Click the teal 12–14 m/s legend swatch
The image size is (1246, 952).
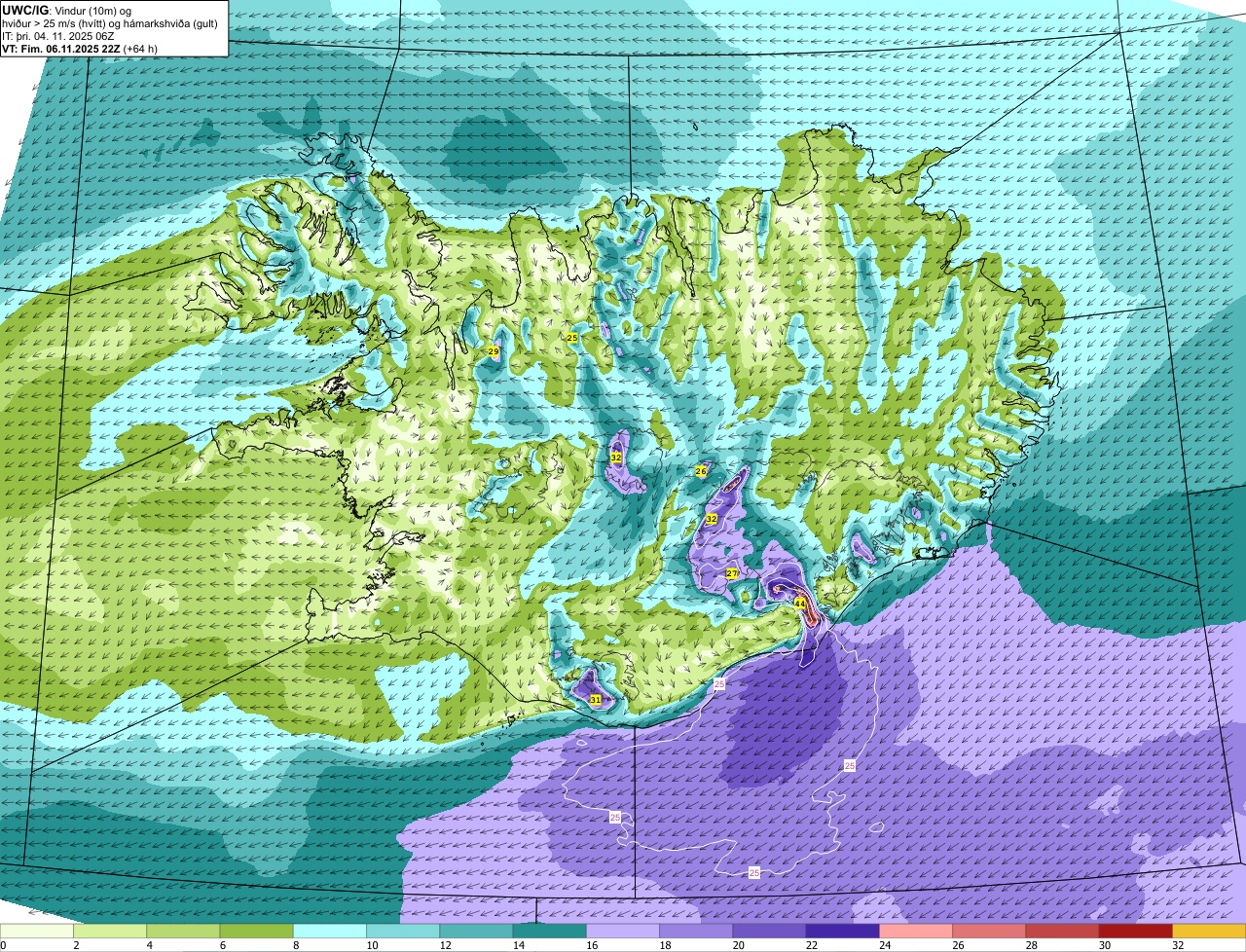pos(476,932)
